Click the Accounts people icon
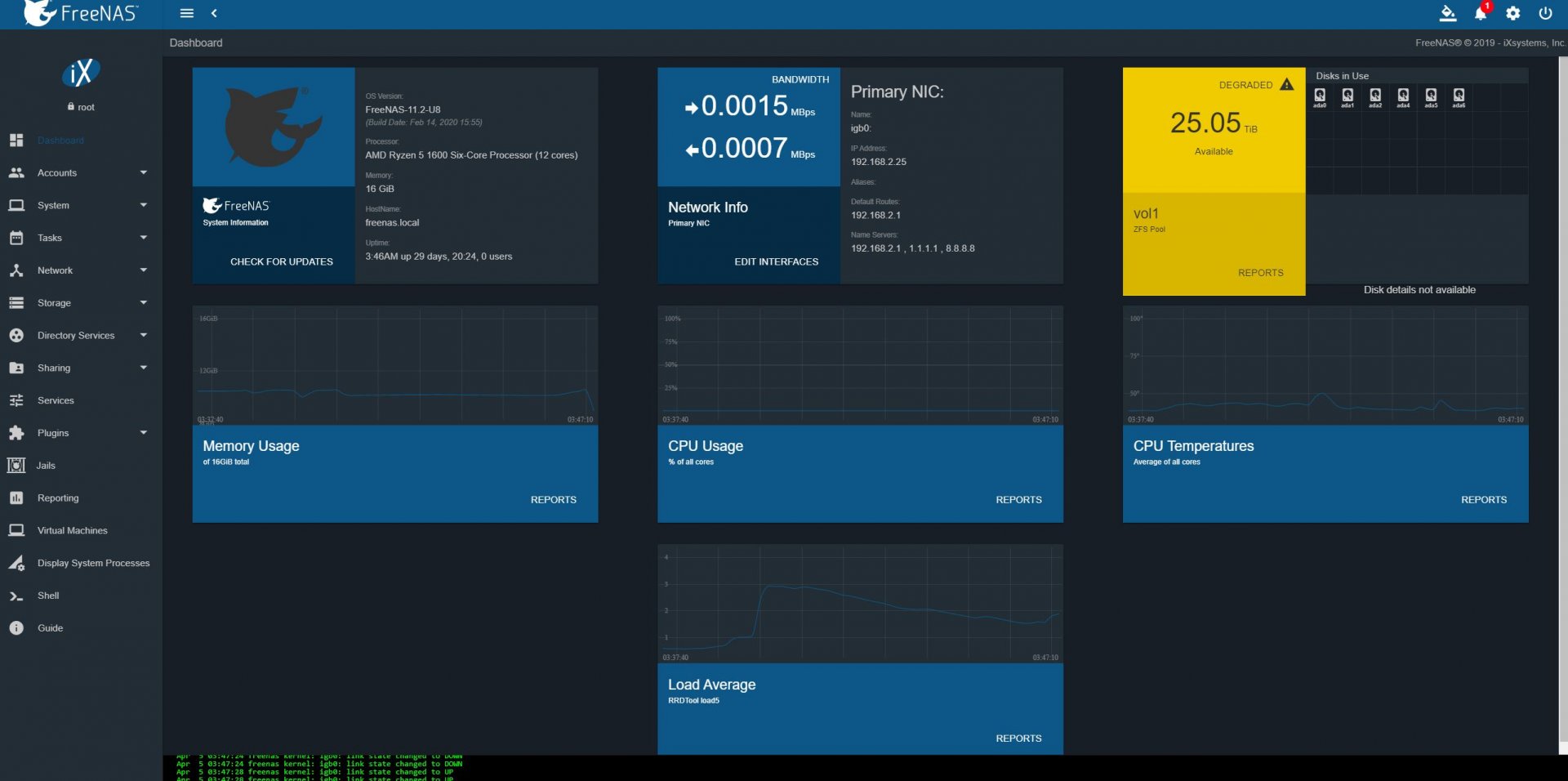Viewport: 1568px width, 781px height. (x=16, y=172)
